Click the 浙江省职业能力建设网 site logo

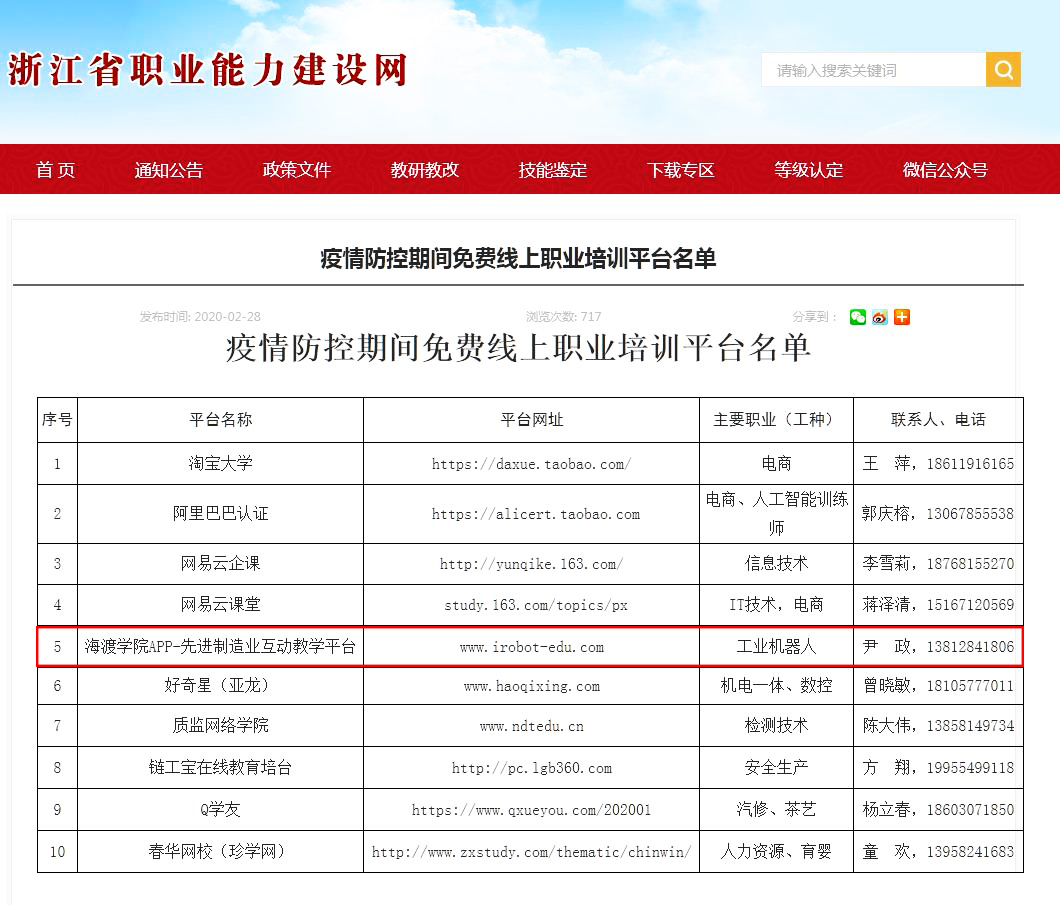click(208, 70)
